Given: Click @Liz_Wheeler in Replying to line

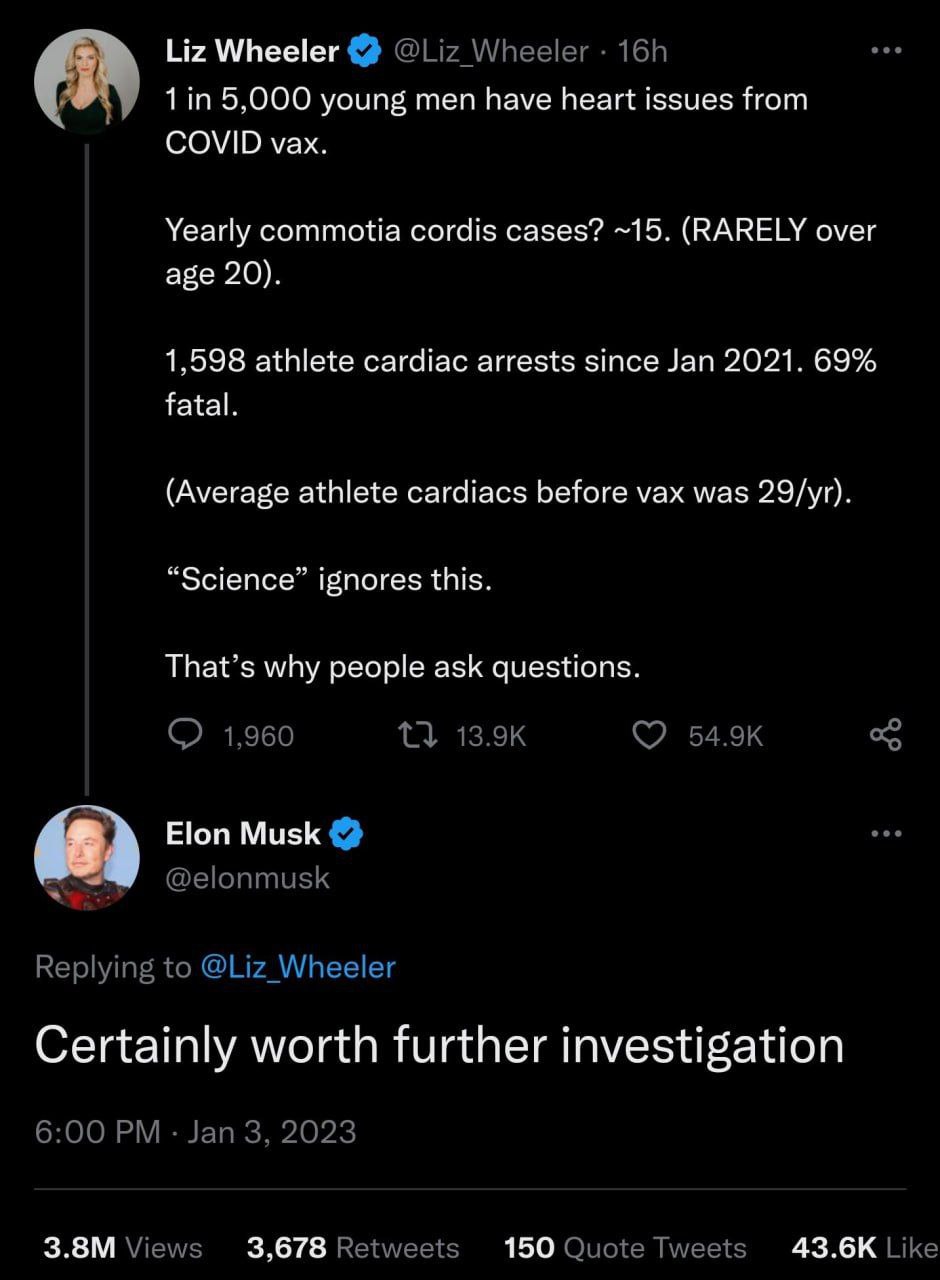Looking at the screenshot, I should [x=298, y=967].
